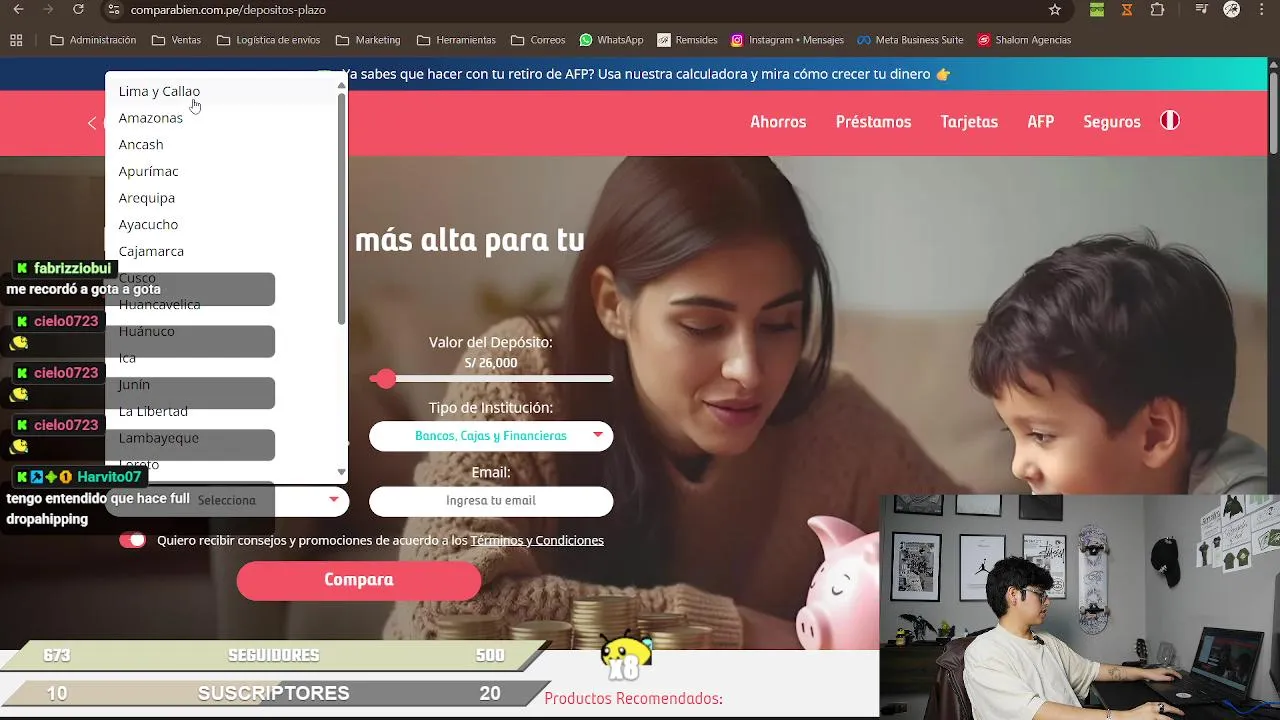Image resolution: width=1280 pixels, height=720 pixels.
Task: Select Ayacucho from the region list
Action: [221, 224]
